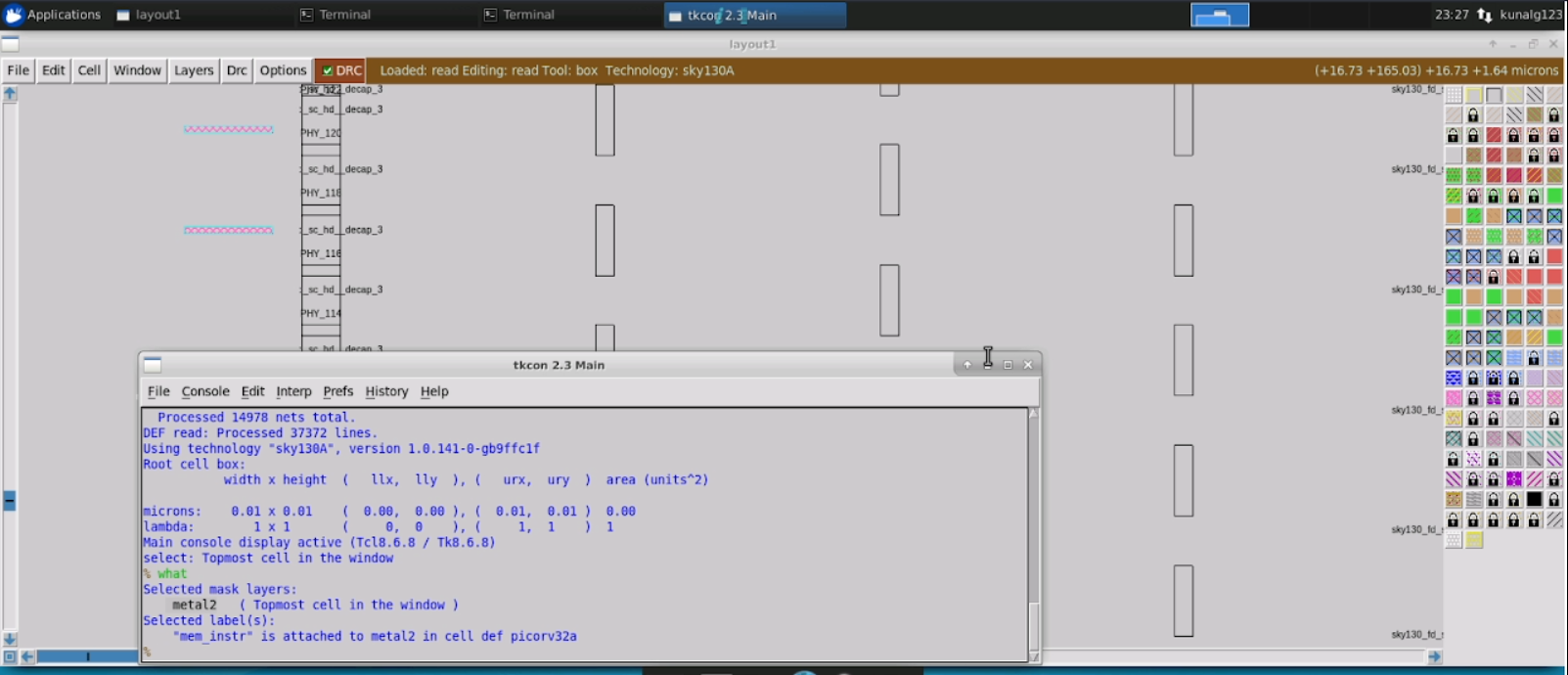Select the bright purple layer swatch
Screen dimensions: 1568x675
1514,479
